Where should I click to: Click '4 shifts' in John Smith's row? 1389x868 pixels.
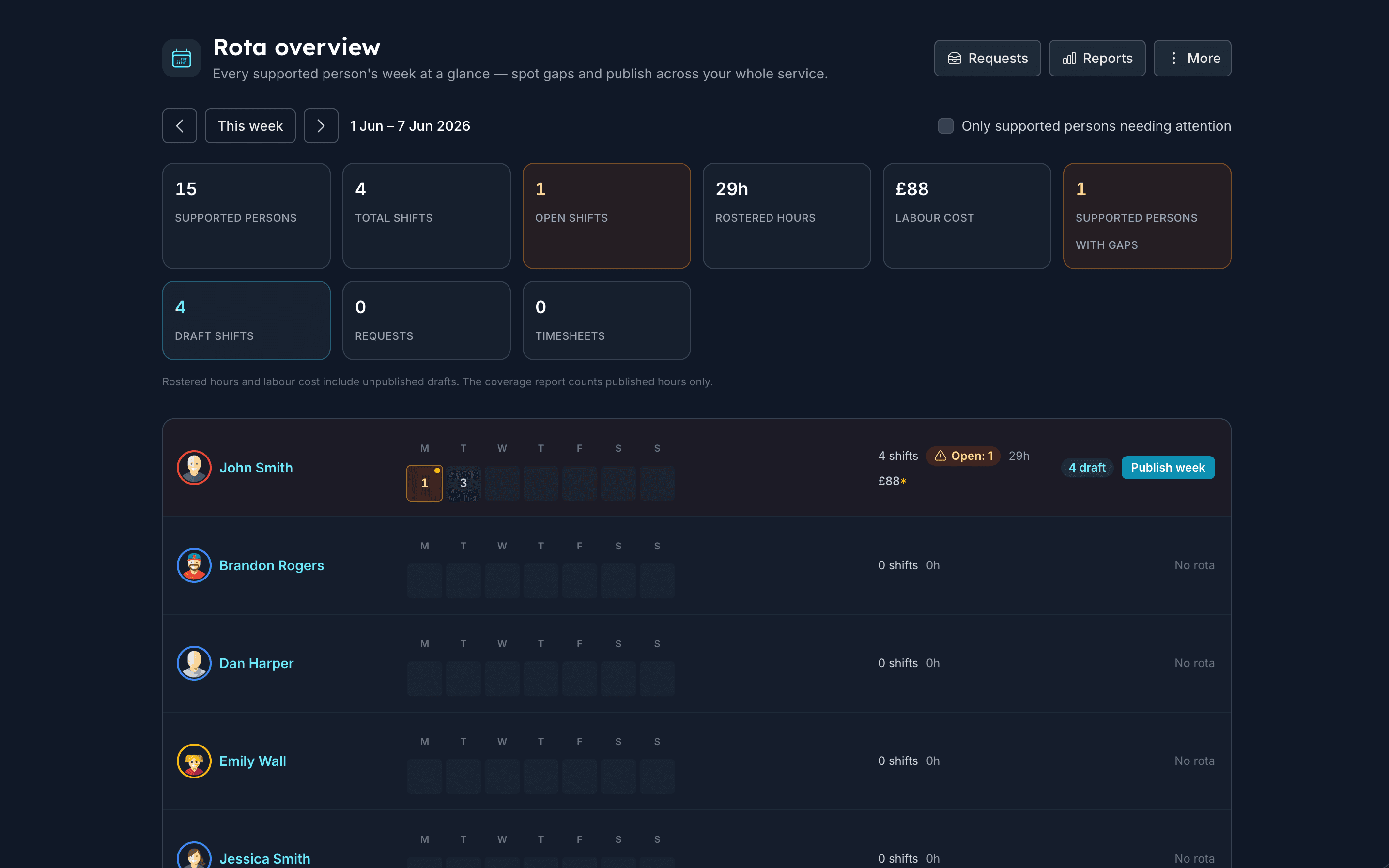point(898,456)
